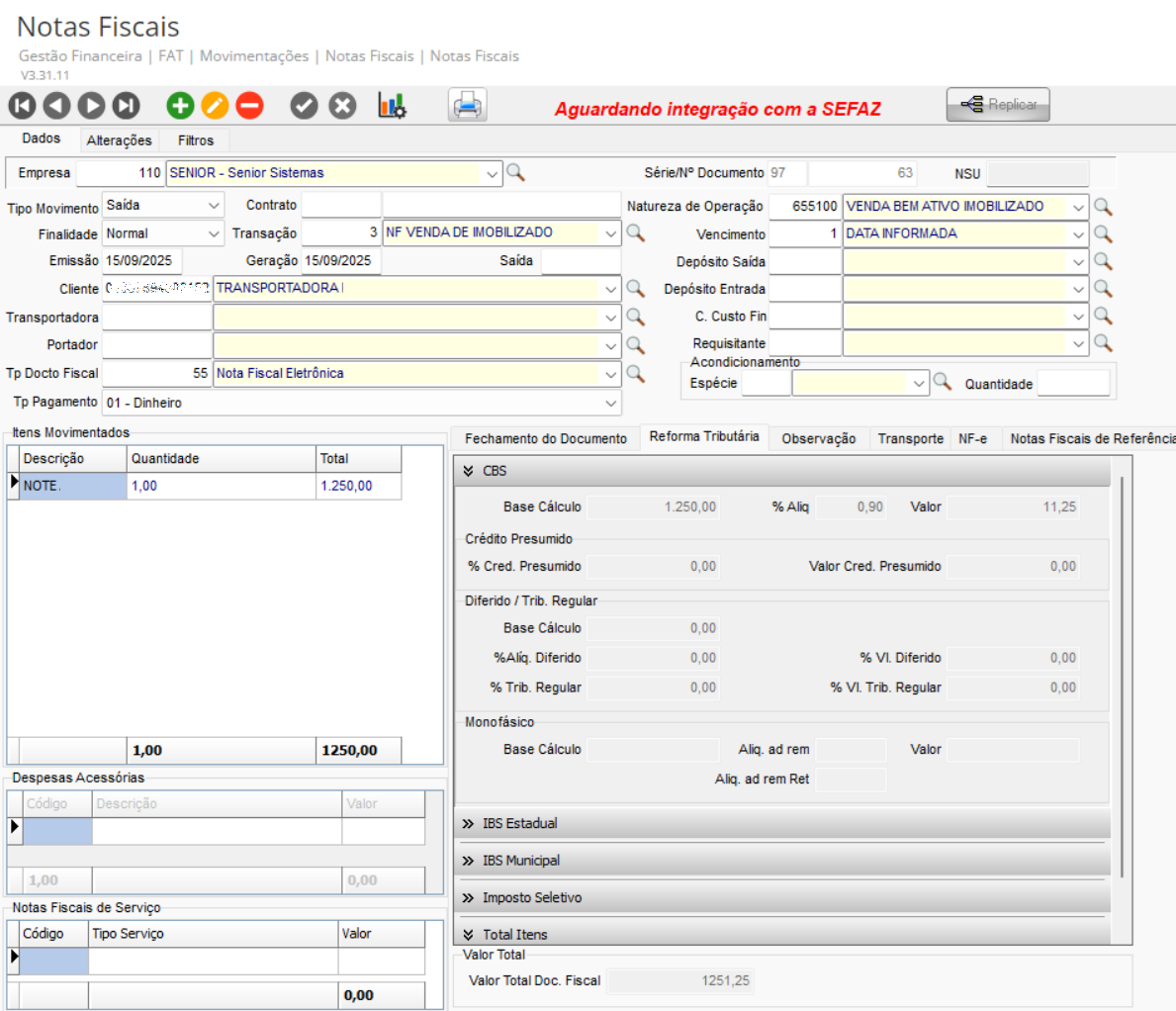Image resolution: width=1176 pixels, height=1011 pixels.
Task: Open the chart report icon
Action: click(392, 105)
